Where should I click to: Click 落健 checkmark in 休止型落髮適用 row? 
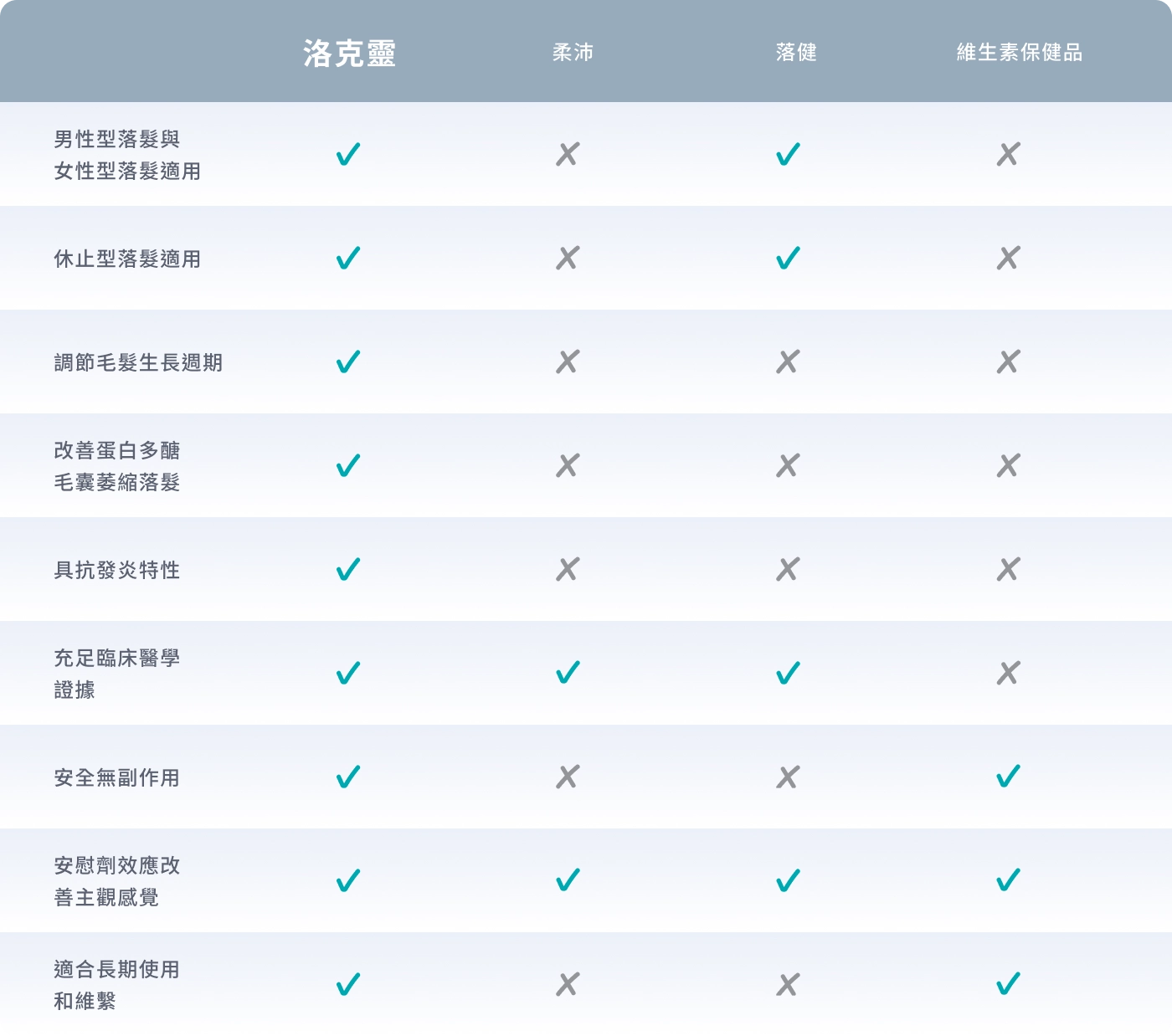[x=788, y=258]
